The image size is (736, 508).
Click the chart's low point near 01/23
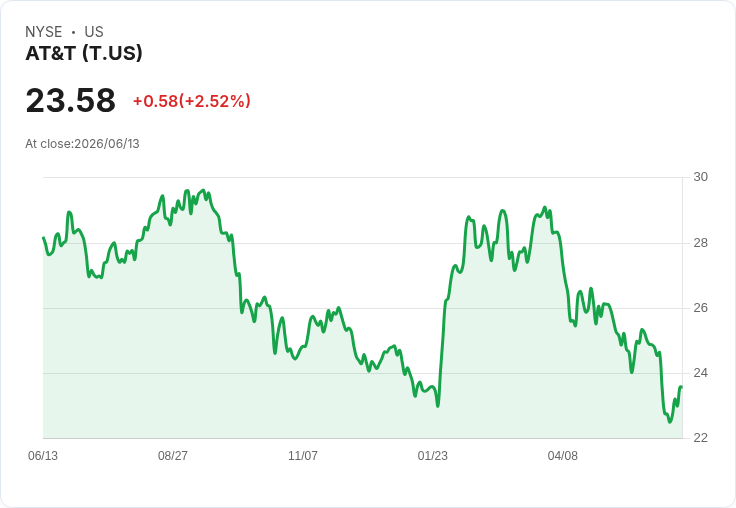438,406
